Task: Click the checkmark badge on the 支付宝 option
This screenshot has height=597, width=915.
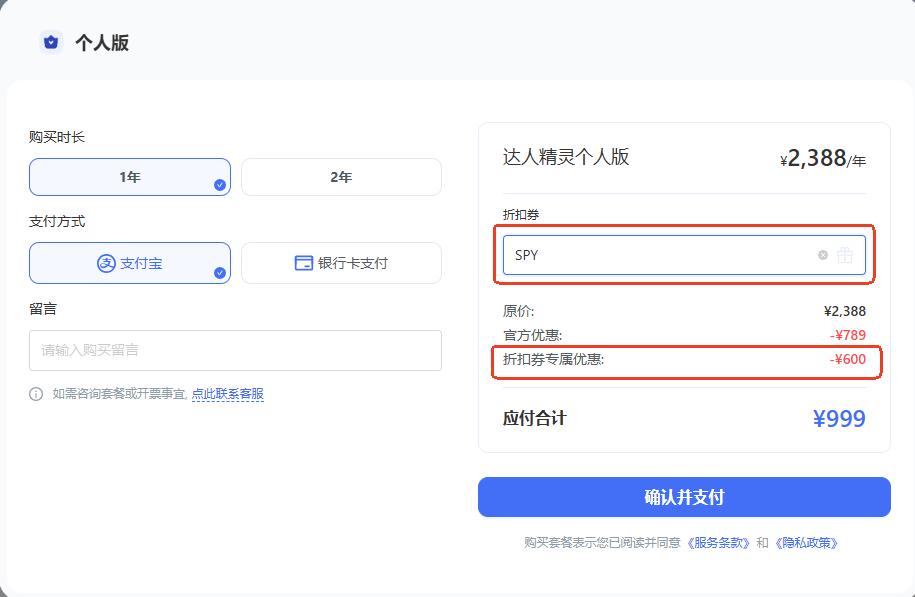Action: [x=220, y=272]
